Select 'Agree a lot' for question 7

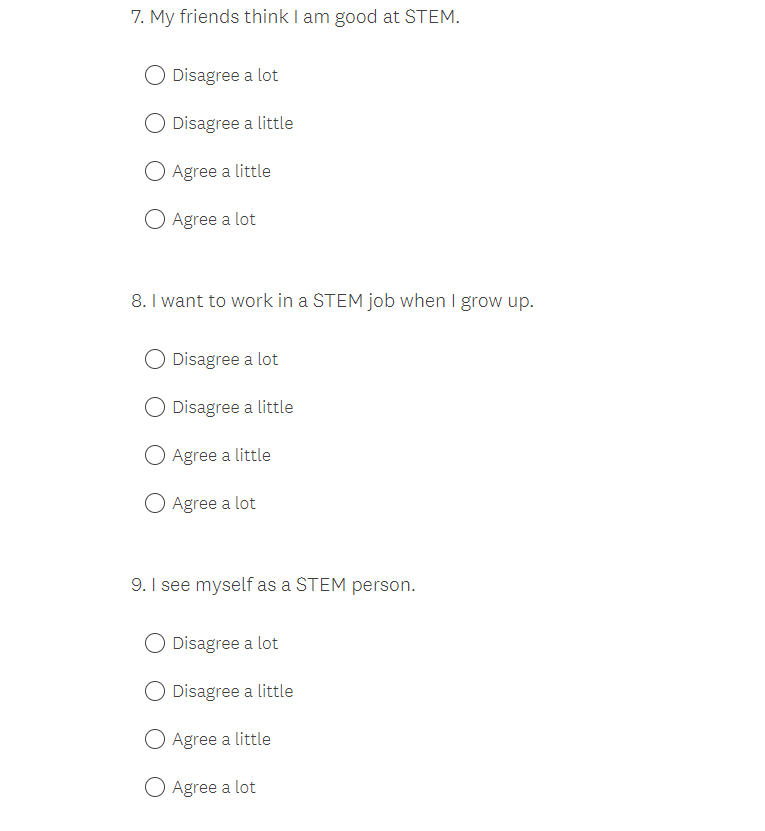pyautogui.click(x=155, y=219)
